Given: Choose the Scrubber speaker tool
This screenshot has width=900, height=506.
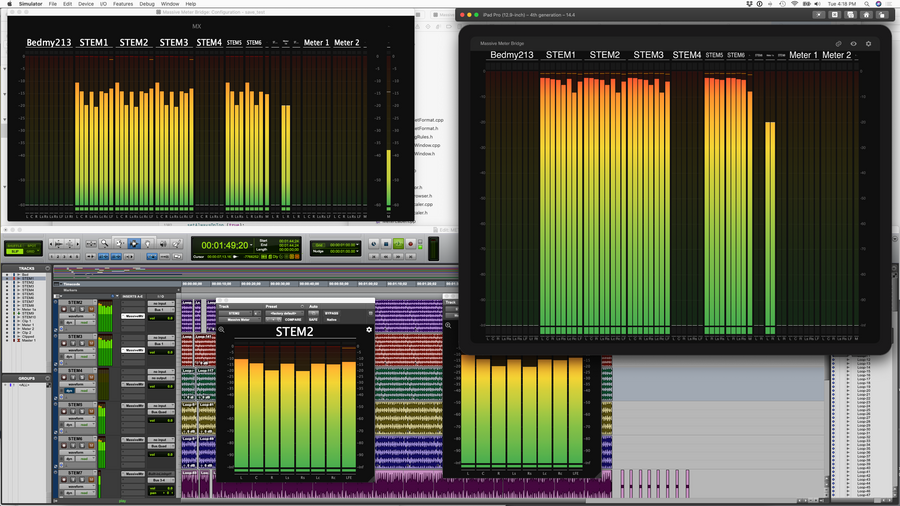Looking at the screenshot, I should (x=163, y=244).
